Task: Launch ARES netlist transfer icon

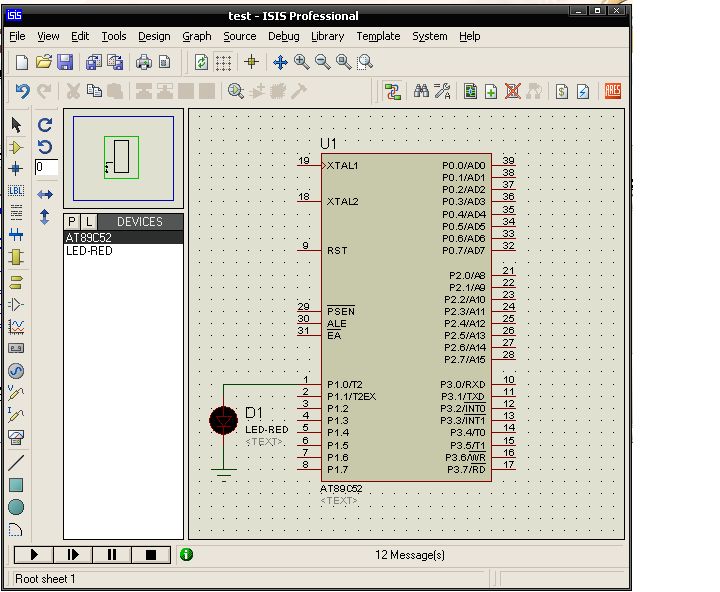Action: tap(613, 91)
